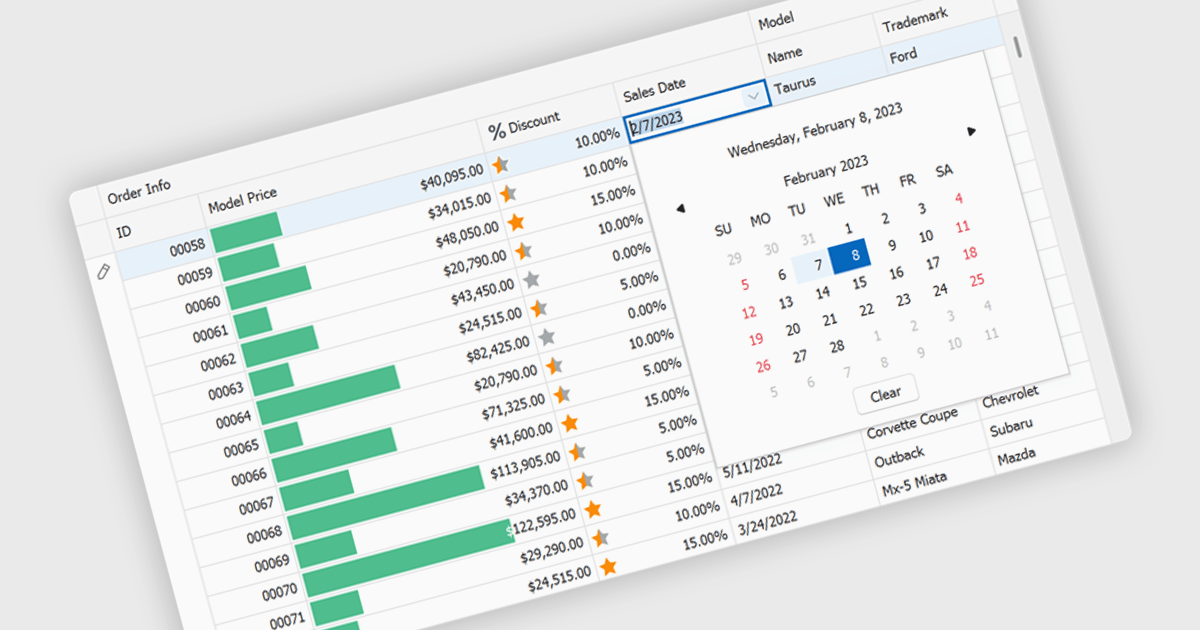Click the star icon next to $40,095.00
Screen dimensions: 1200x630
(x=500, y=164)
